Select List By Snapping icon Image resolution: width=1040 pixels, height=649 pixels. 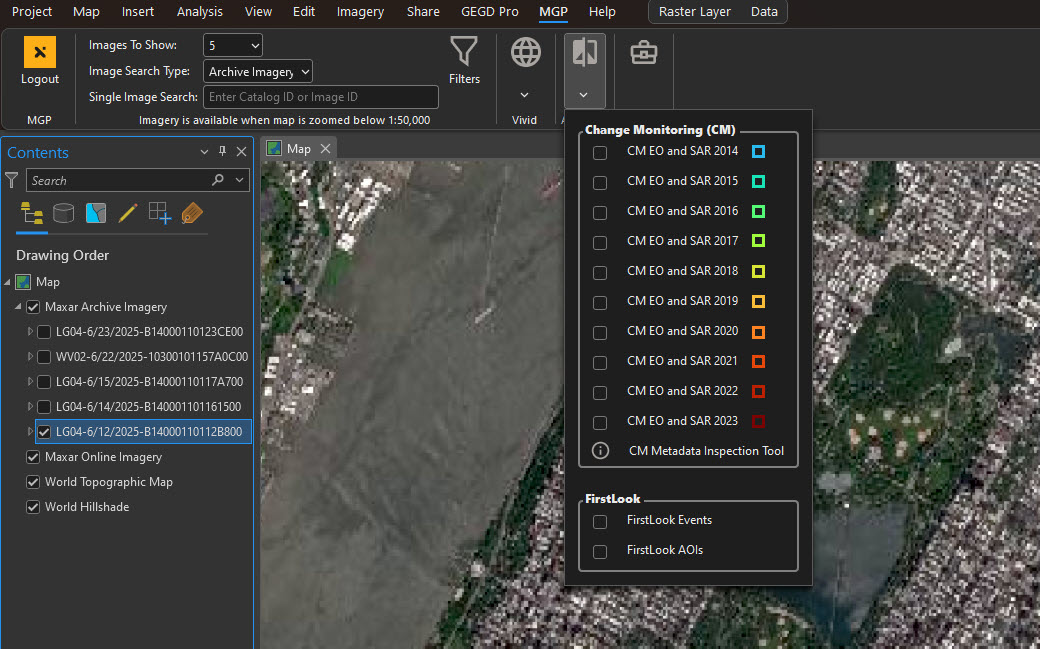click(x=159, y=213)
